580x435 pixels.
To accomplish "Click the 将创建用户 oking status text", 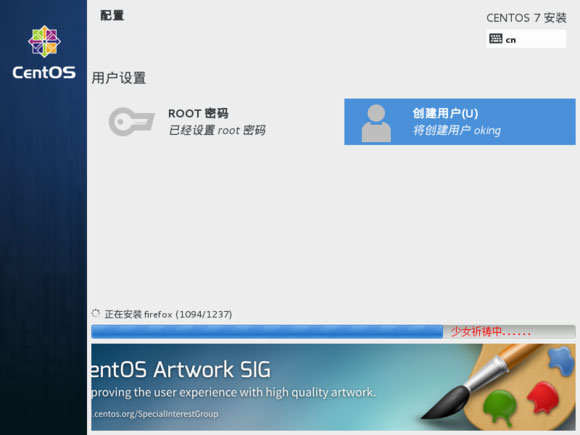I will click(x=457, y=130).
